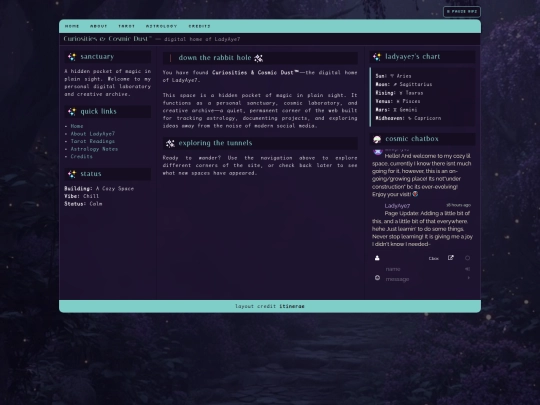Click the chatbox user profile icon
Image resolution: width=540 pixels, height=405 pixels.
377,258
